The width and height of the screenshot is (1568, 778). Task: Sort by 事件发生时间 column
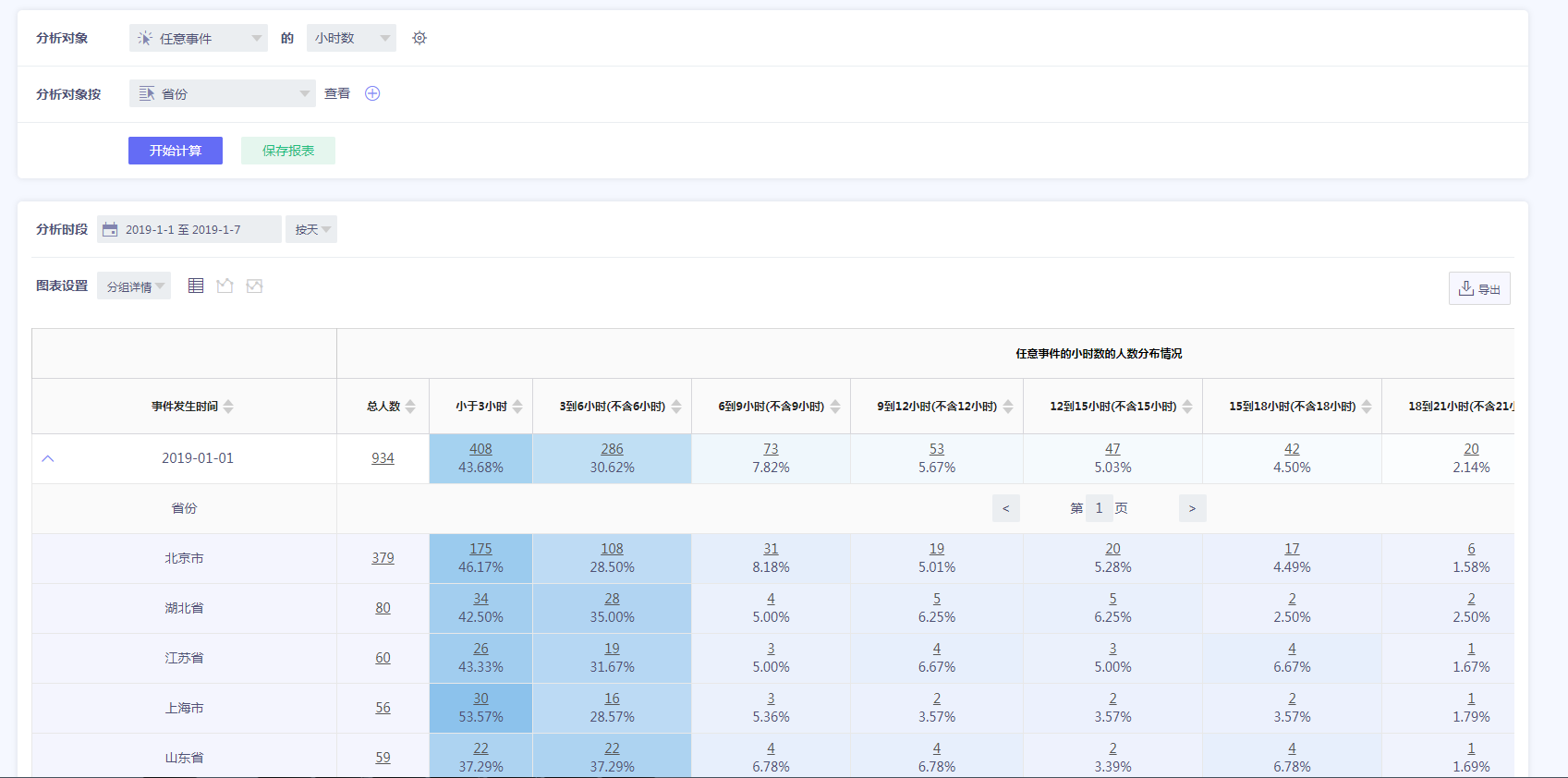pos(228,407)
